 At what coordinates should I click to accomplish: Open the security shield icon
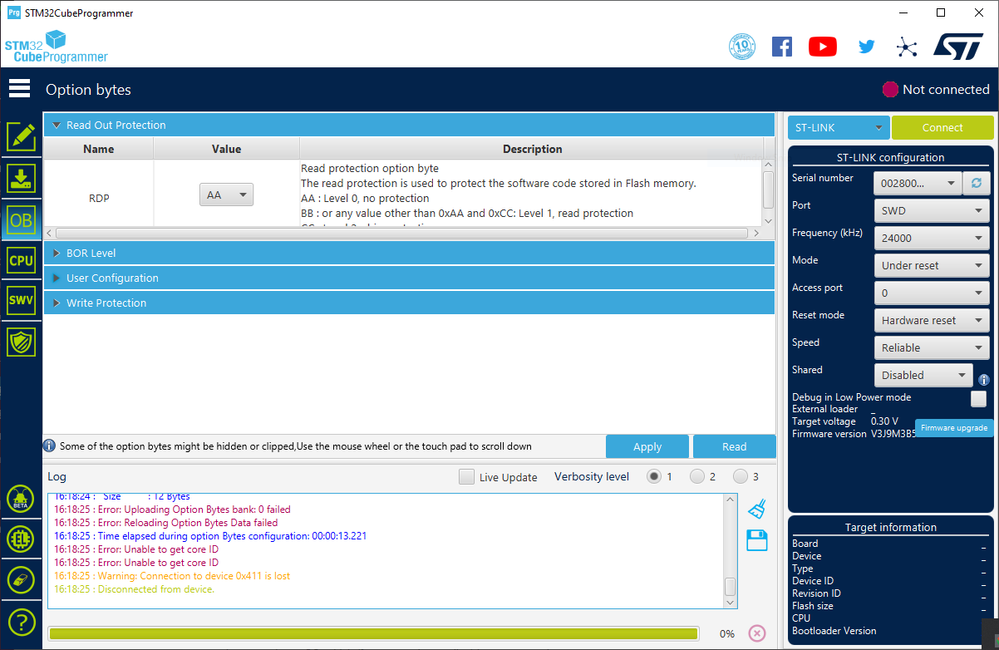21,343
